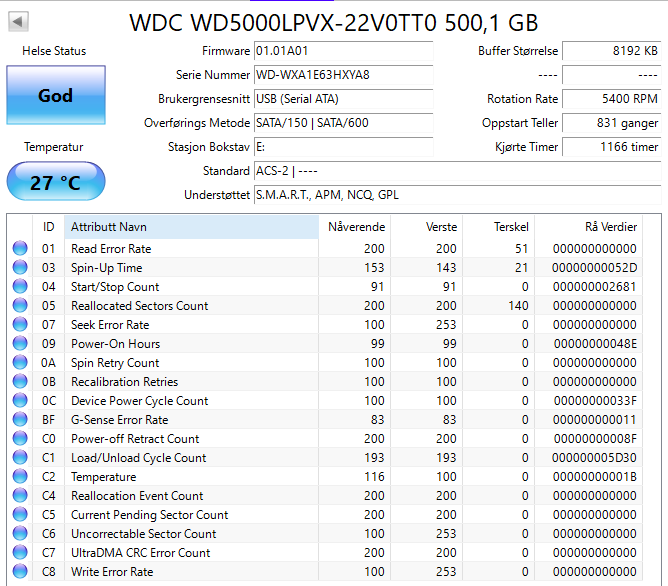Click the status icon for G-Sense Error Rate
The width and height of the screenshot is (668, 586).
pyautogui.click(x=19, y=420)
